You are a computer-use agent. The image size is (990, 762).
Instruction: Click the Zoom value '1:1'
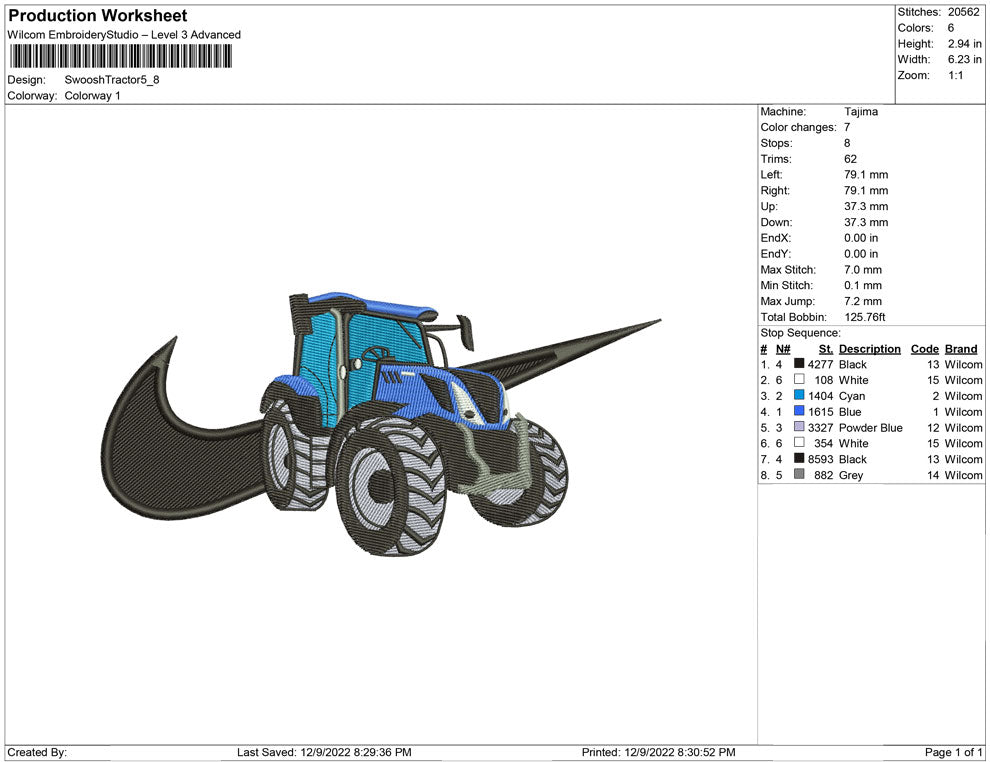955,75
